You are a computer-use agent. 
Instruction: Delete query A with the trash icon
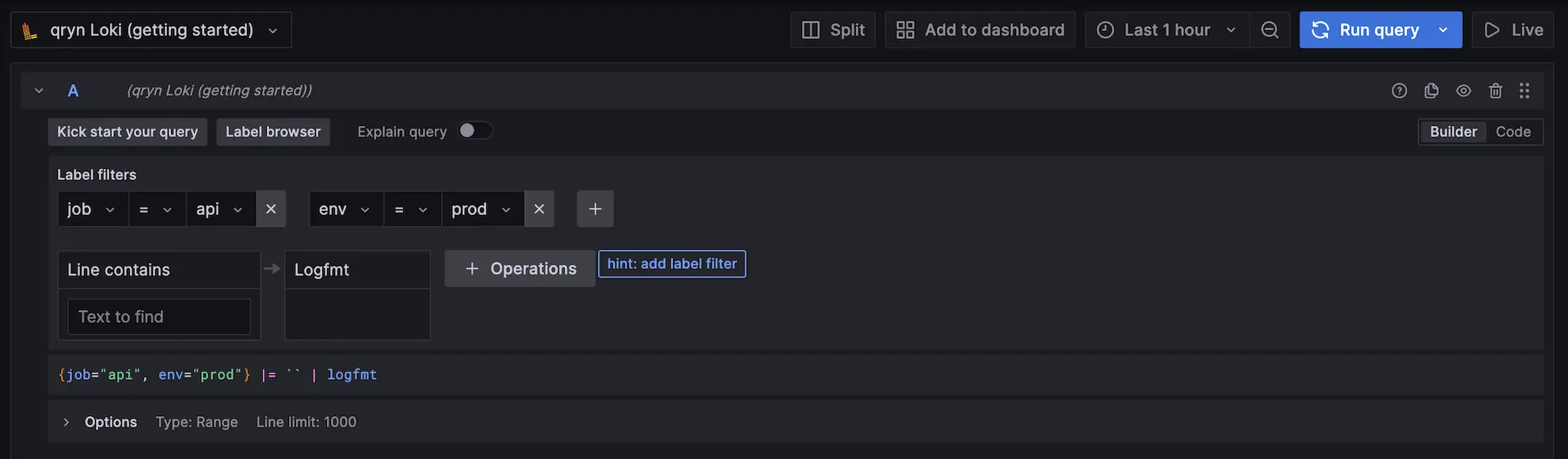(x=1495, y=91)
